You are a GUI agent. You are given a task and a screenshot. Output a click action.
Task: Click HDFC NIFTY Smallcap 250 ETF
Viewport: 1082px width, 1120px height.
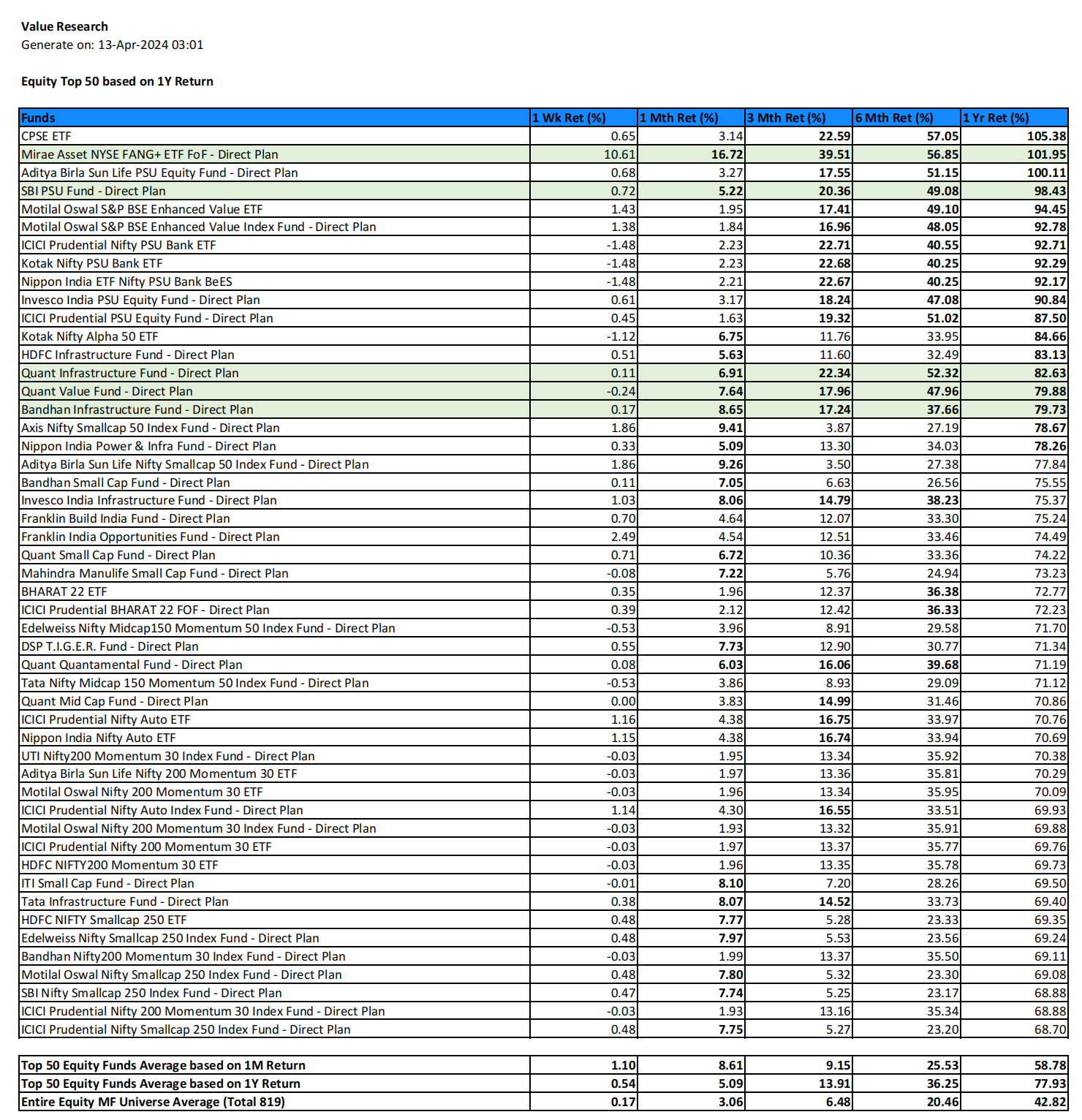coord(104,920)
